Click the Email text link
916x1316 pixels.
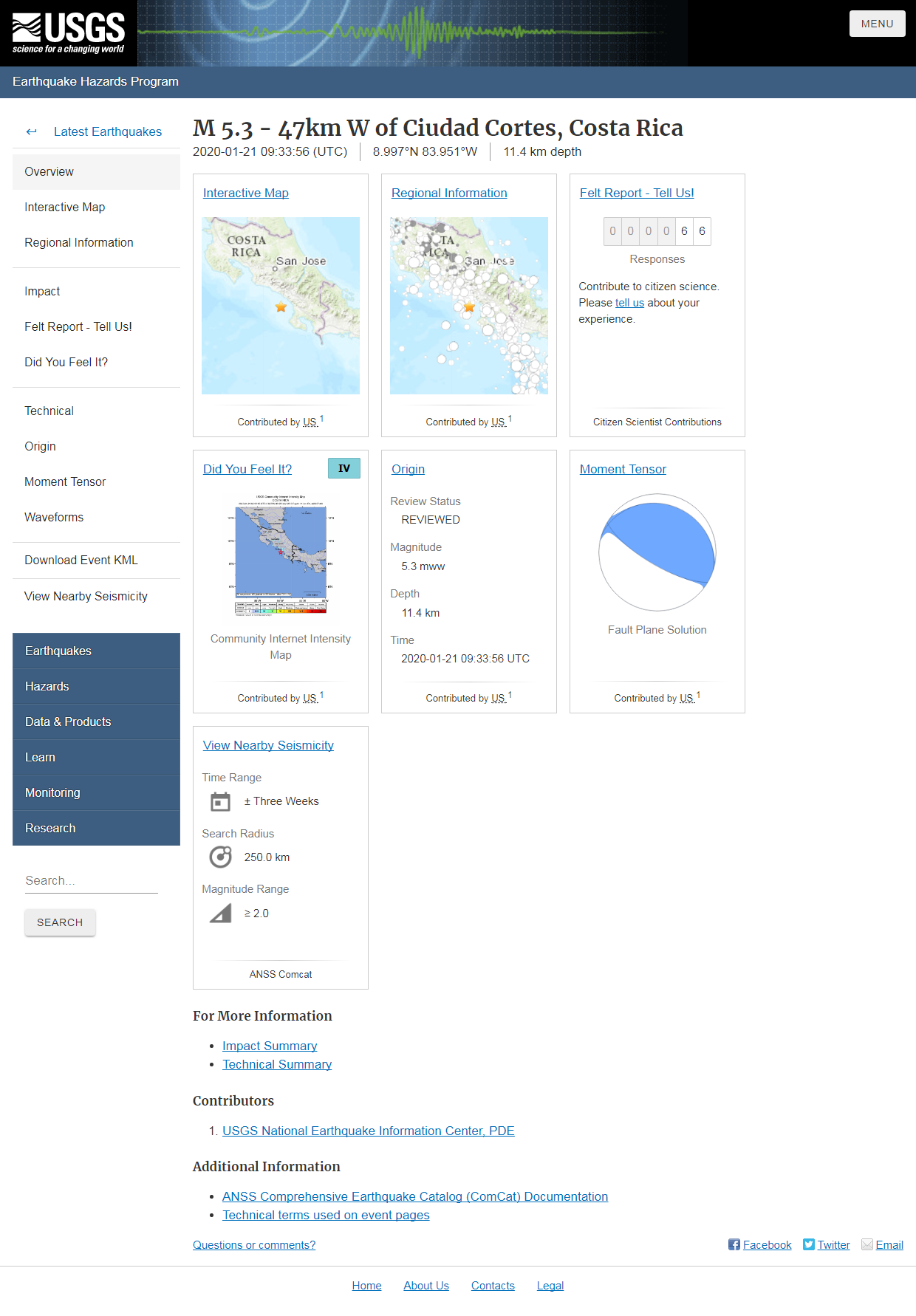889,1245
